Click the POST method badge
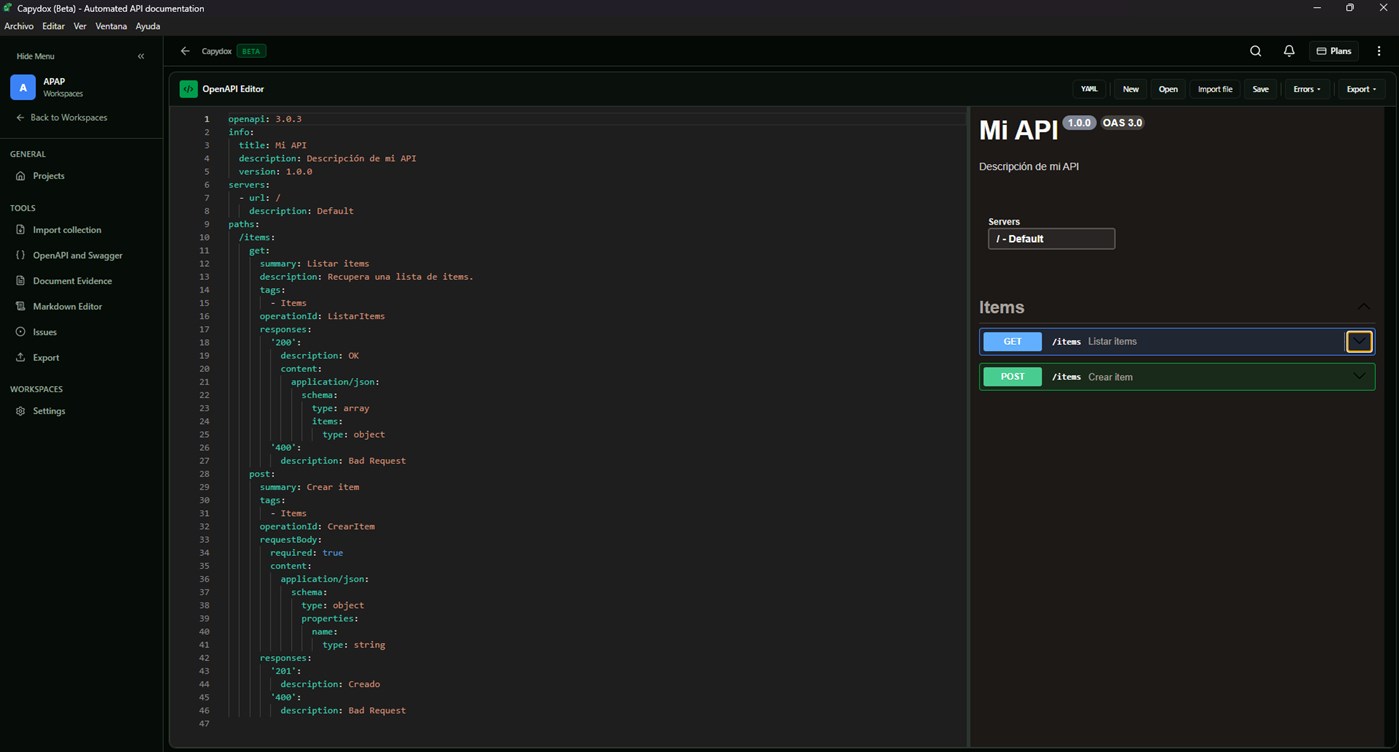 pos(1012,377)
